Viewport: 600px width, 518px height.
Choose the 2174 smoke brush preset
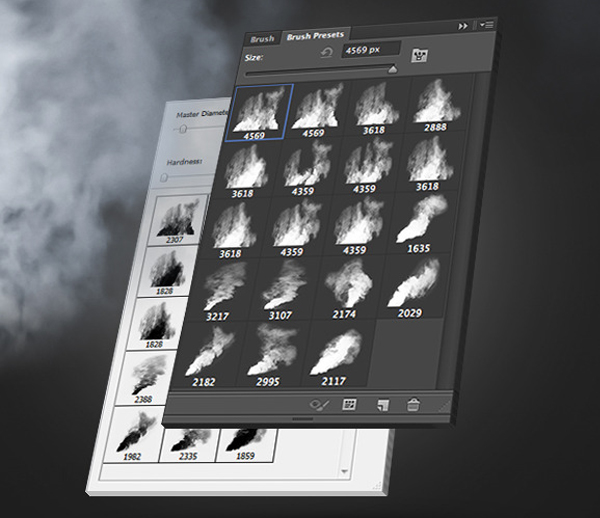(347, 289)
